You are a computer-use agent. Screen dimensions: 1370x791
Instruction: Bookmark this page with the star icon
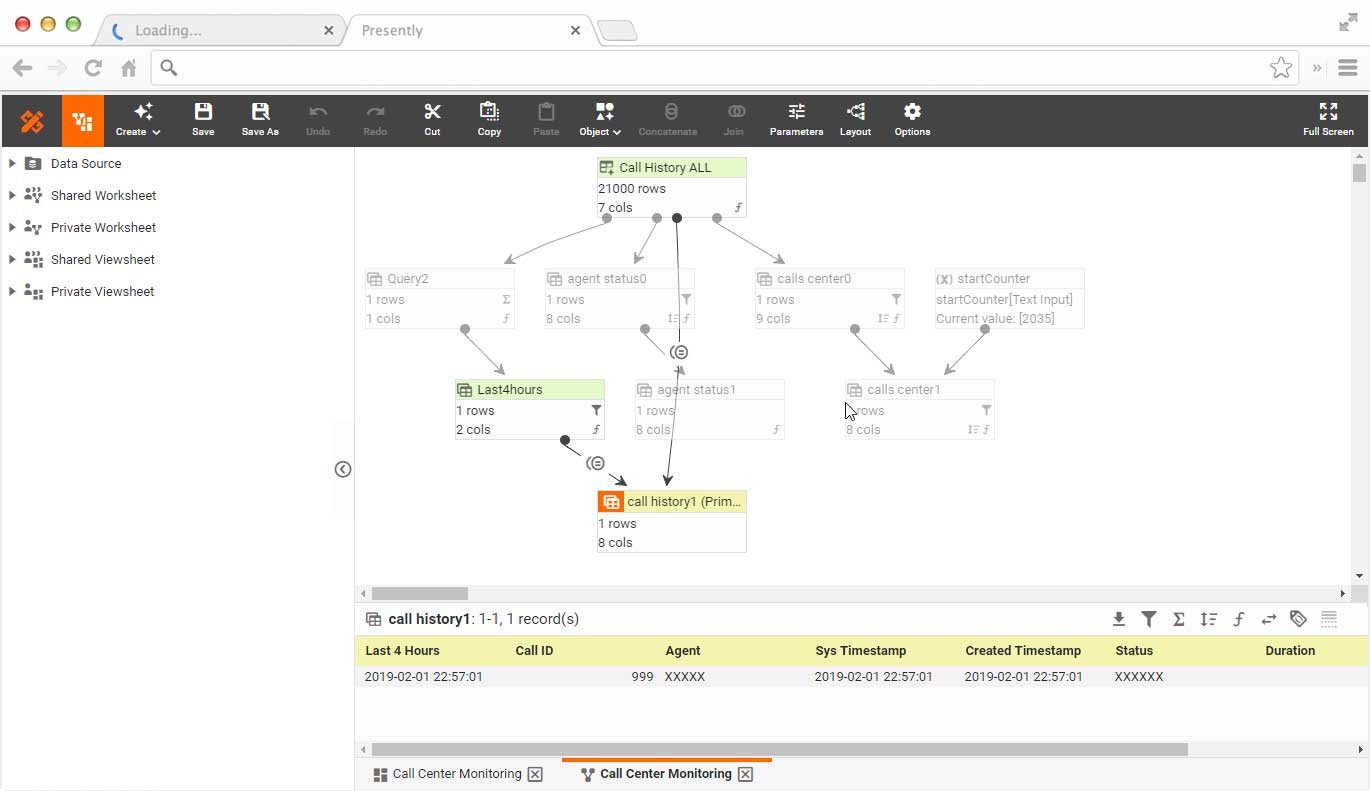1280,68
